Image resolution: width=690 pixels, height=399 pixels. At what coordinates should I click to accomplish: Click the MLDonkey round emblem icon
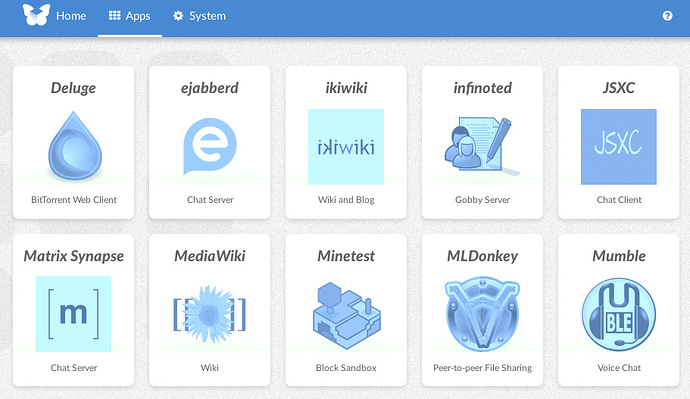[482, 314]
